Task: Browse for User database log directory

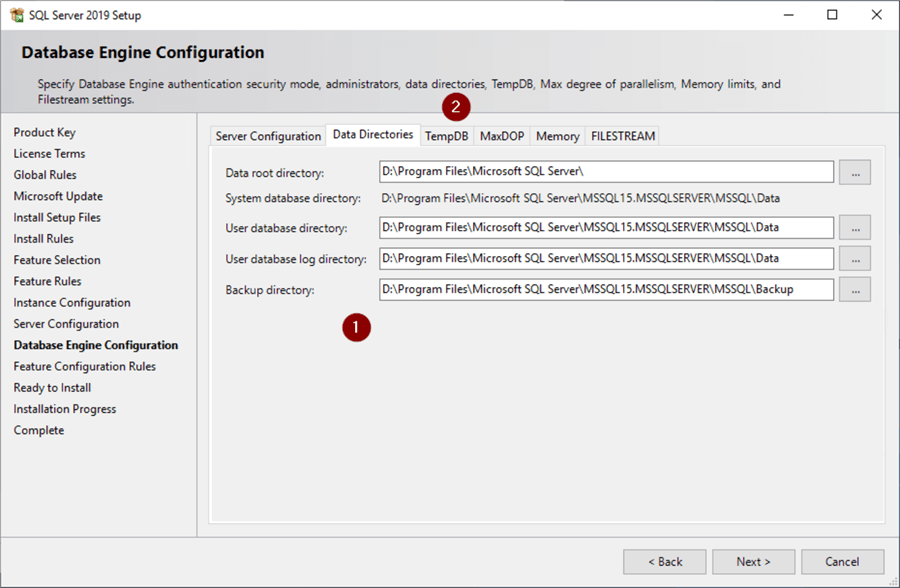Action: (855, 259)
